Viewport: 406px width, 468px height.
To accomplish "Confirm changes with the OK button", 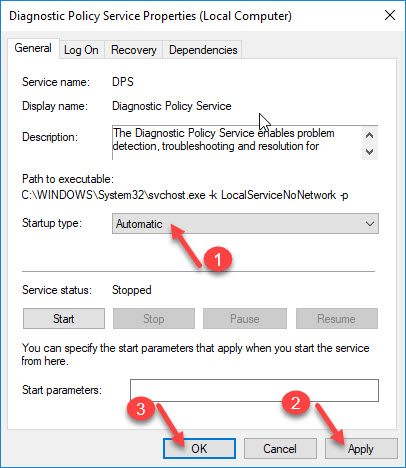I will 199,449.
